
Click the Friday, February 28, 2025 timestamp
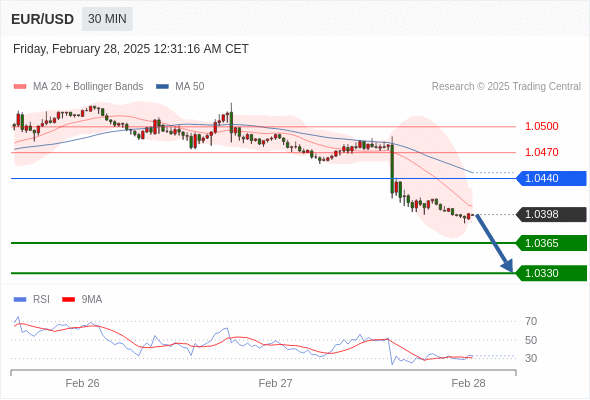(x=131, y=49)
